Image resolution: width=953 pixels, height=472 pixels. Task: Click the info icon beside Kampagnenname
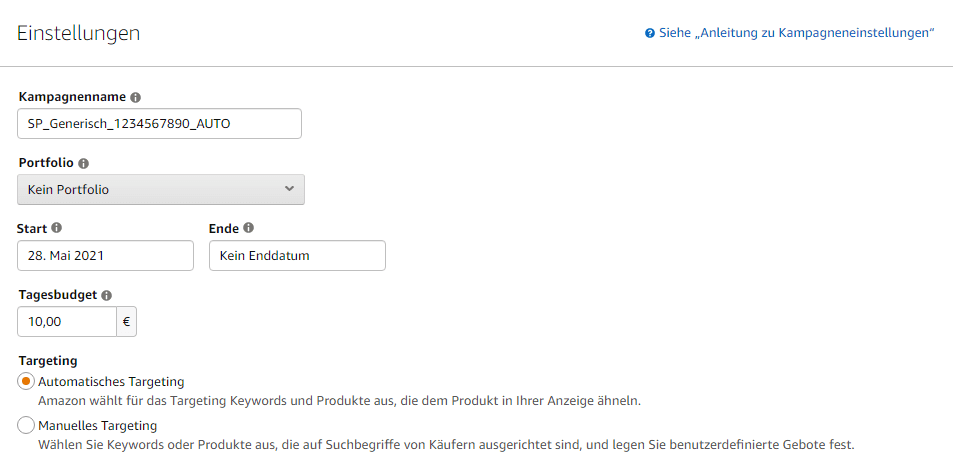tap(136, 97)
